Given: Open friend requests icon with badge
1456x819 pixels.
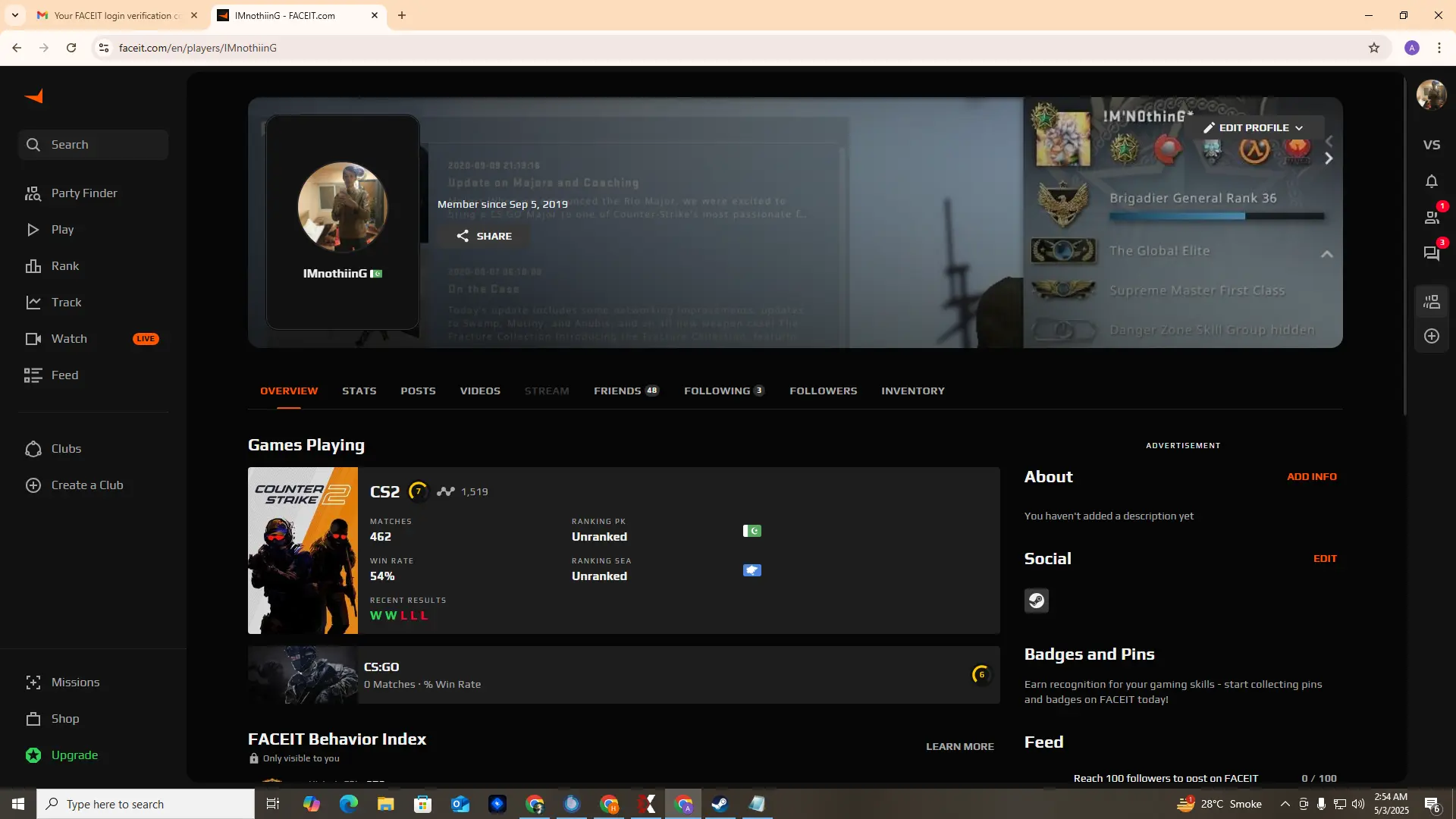Looking at the screenshot, I should tap(1431, 218).
